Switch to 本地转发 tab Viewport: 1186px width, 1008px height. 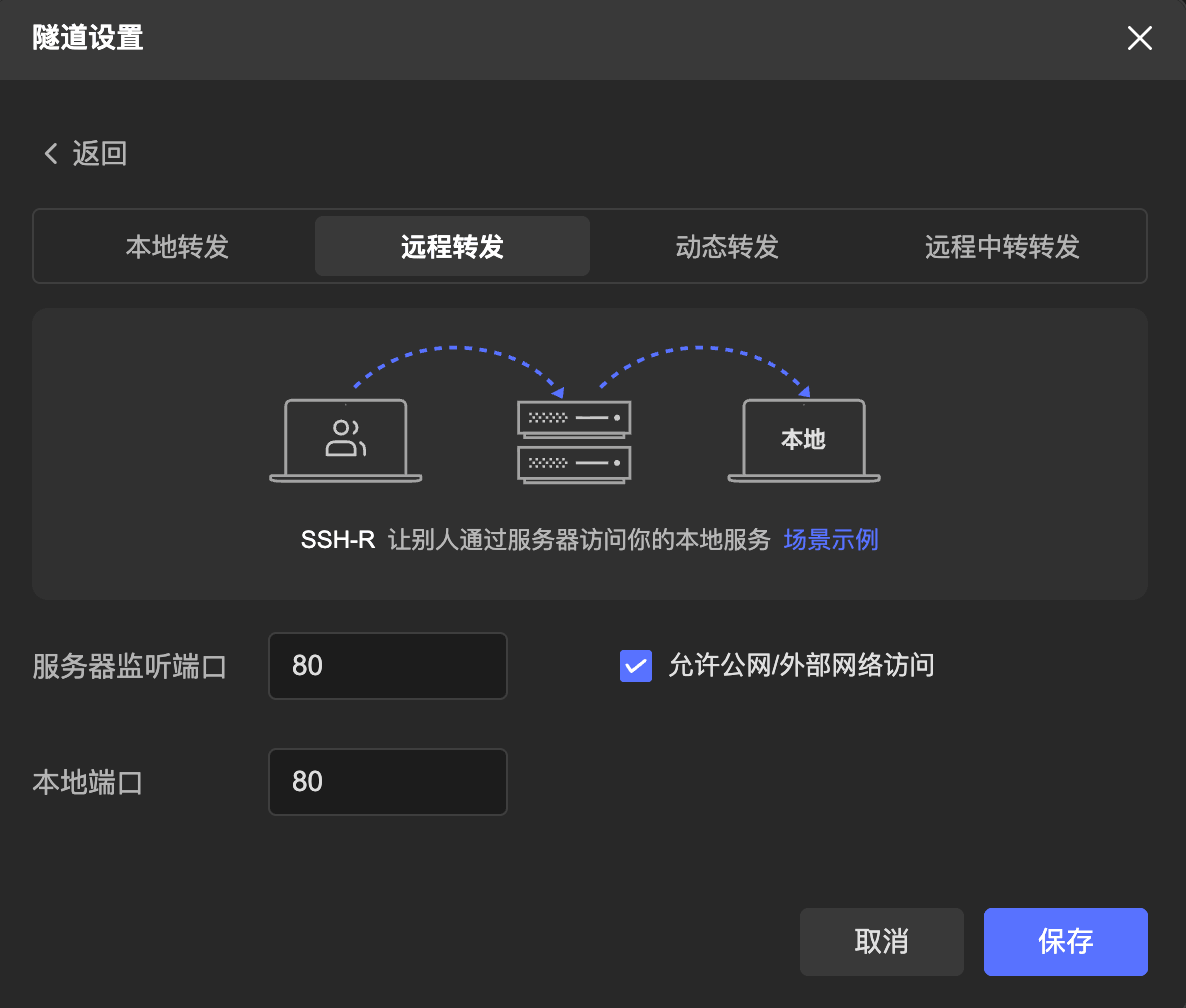coord(177,247)
